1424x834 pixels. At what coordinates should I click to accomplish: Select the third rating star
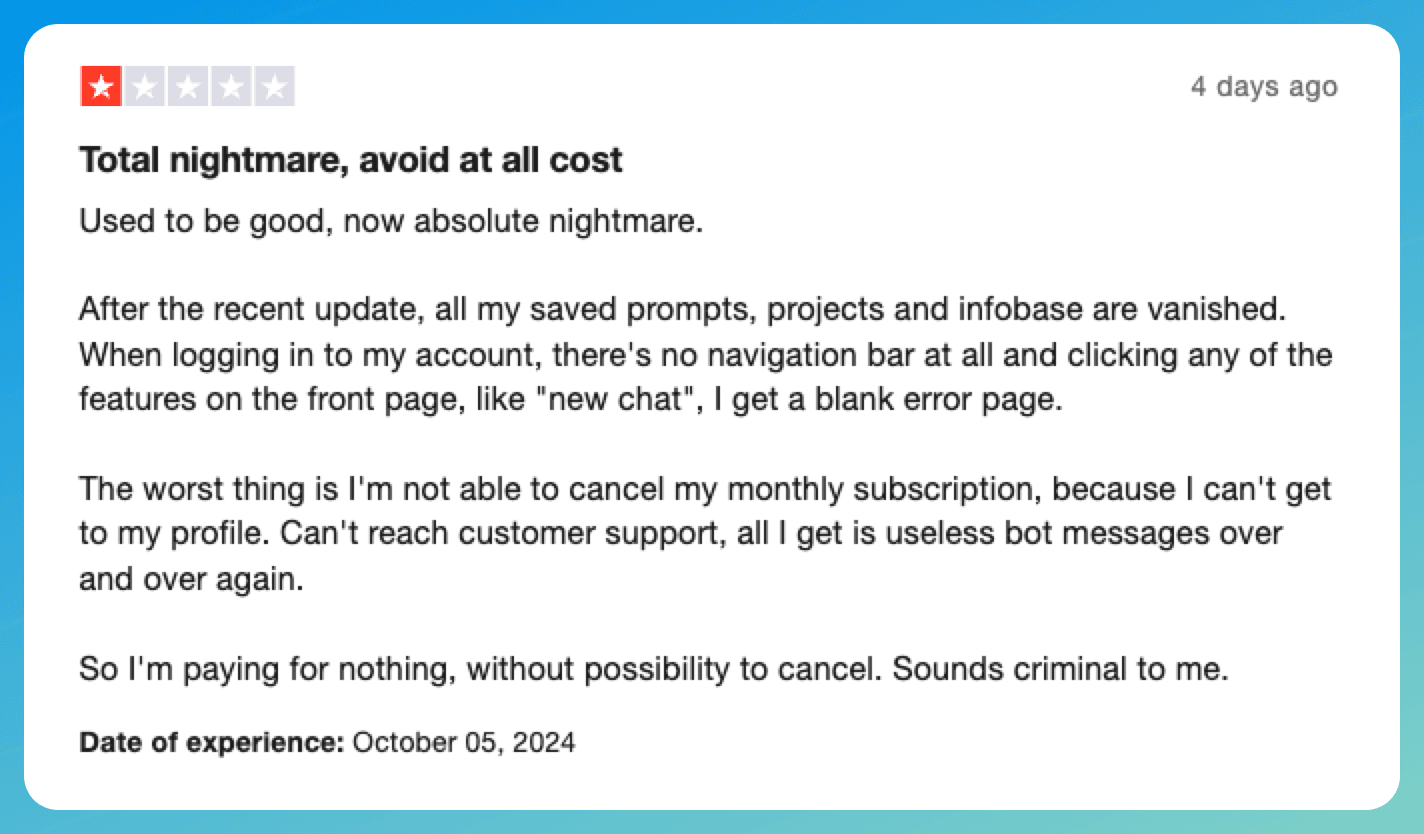[187, 87]
